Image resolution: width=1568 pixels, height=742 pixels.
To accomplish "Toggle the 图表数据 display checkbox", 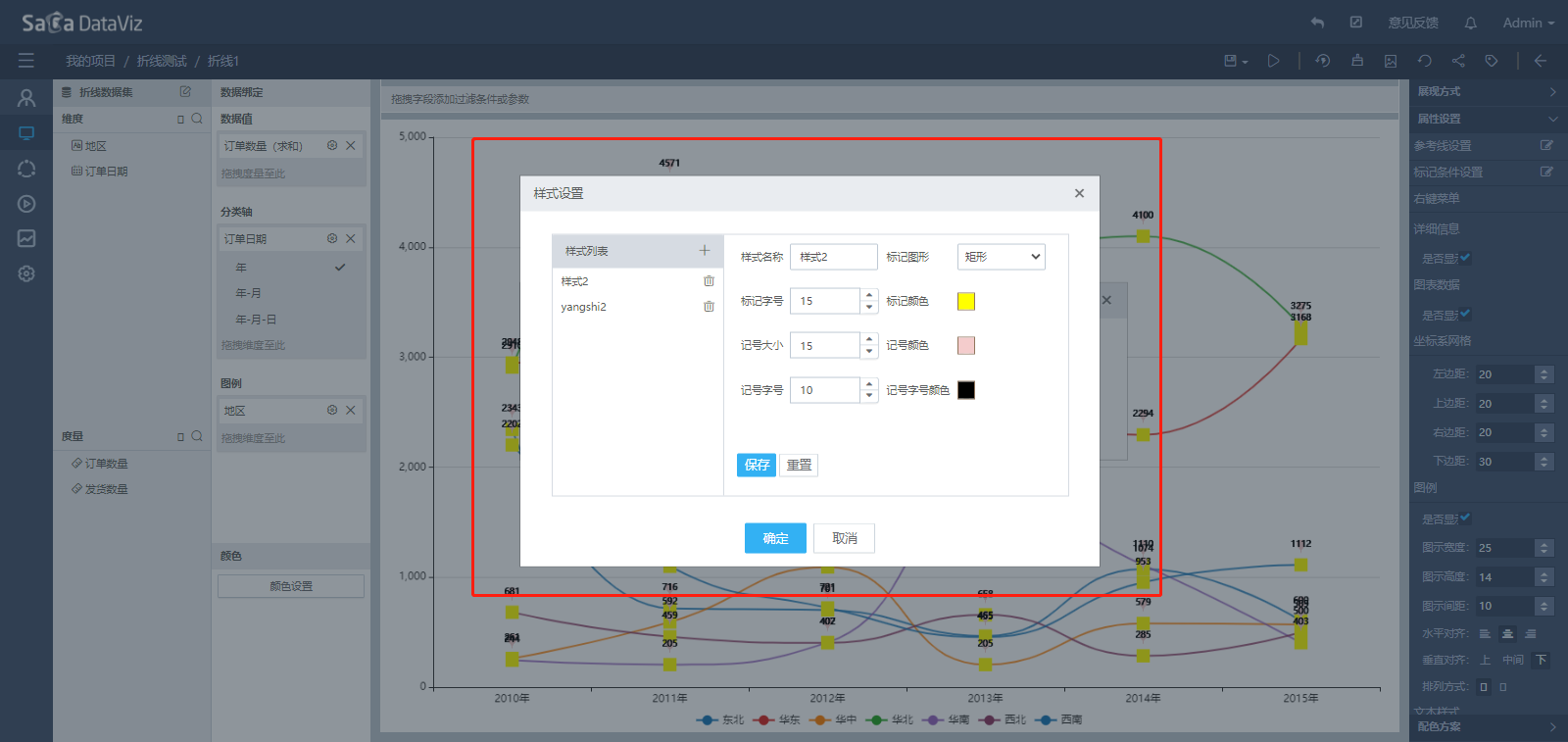I will (x=1465, y=315).
